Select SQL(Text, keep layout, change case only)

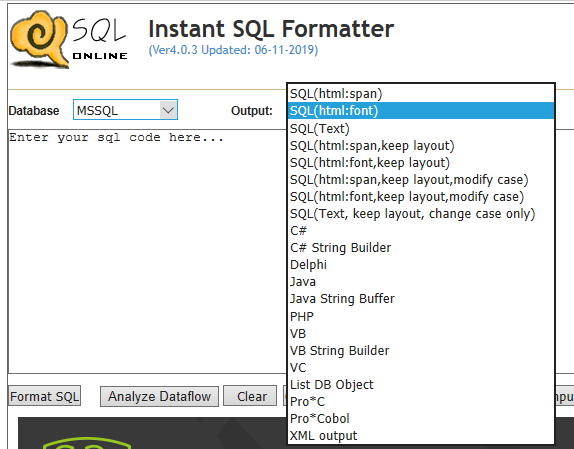coord(421,214)
